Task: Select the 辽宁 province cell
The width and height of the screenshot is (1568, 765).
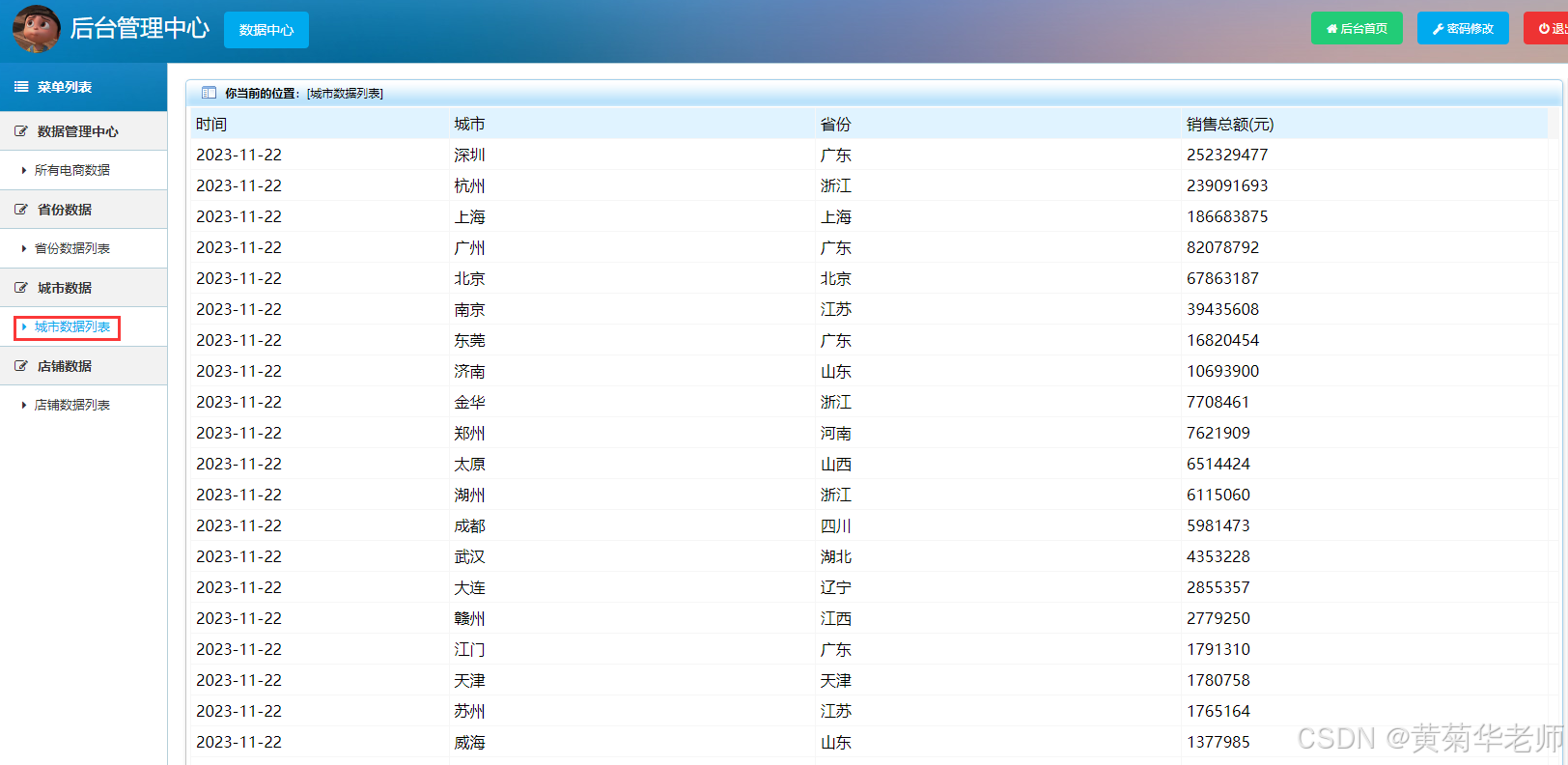Action: tap(836, 587)
